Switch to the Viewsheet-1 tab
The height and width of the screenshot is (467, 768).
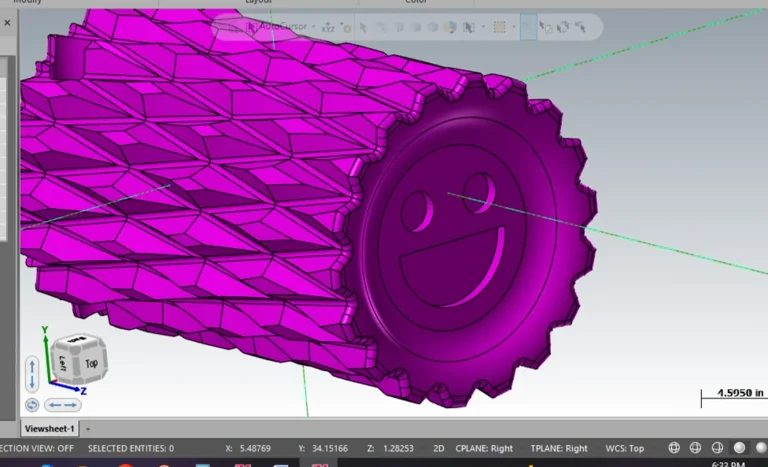point(49,428)
